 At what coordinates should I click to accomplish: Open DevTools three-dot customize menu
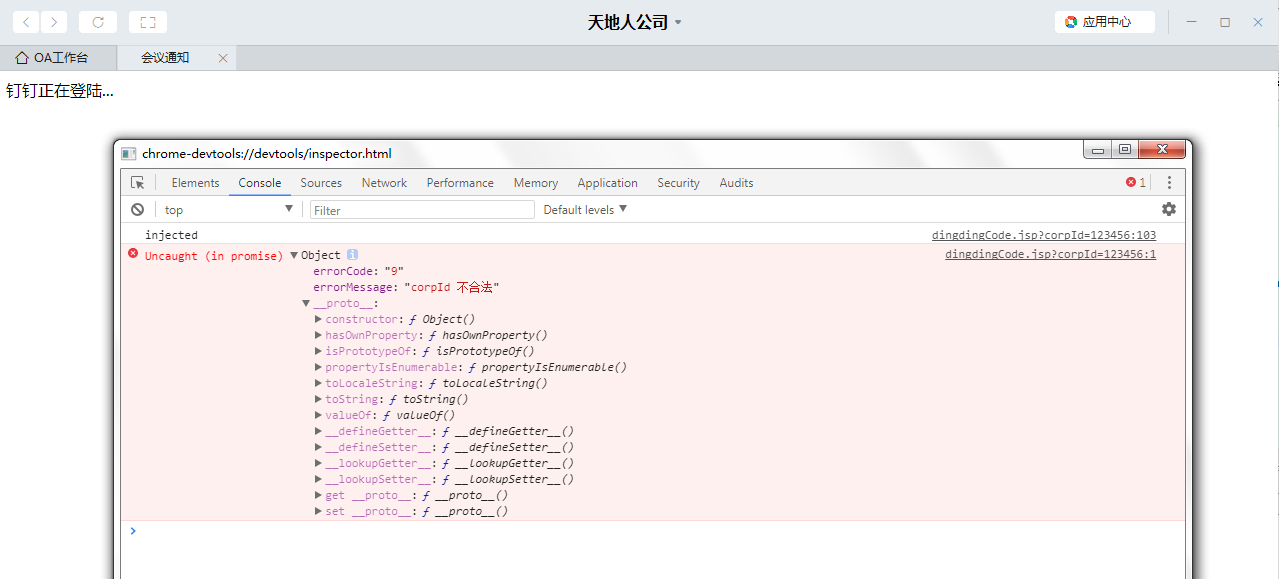[1169, 183]
